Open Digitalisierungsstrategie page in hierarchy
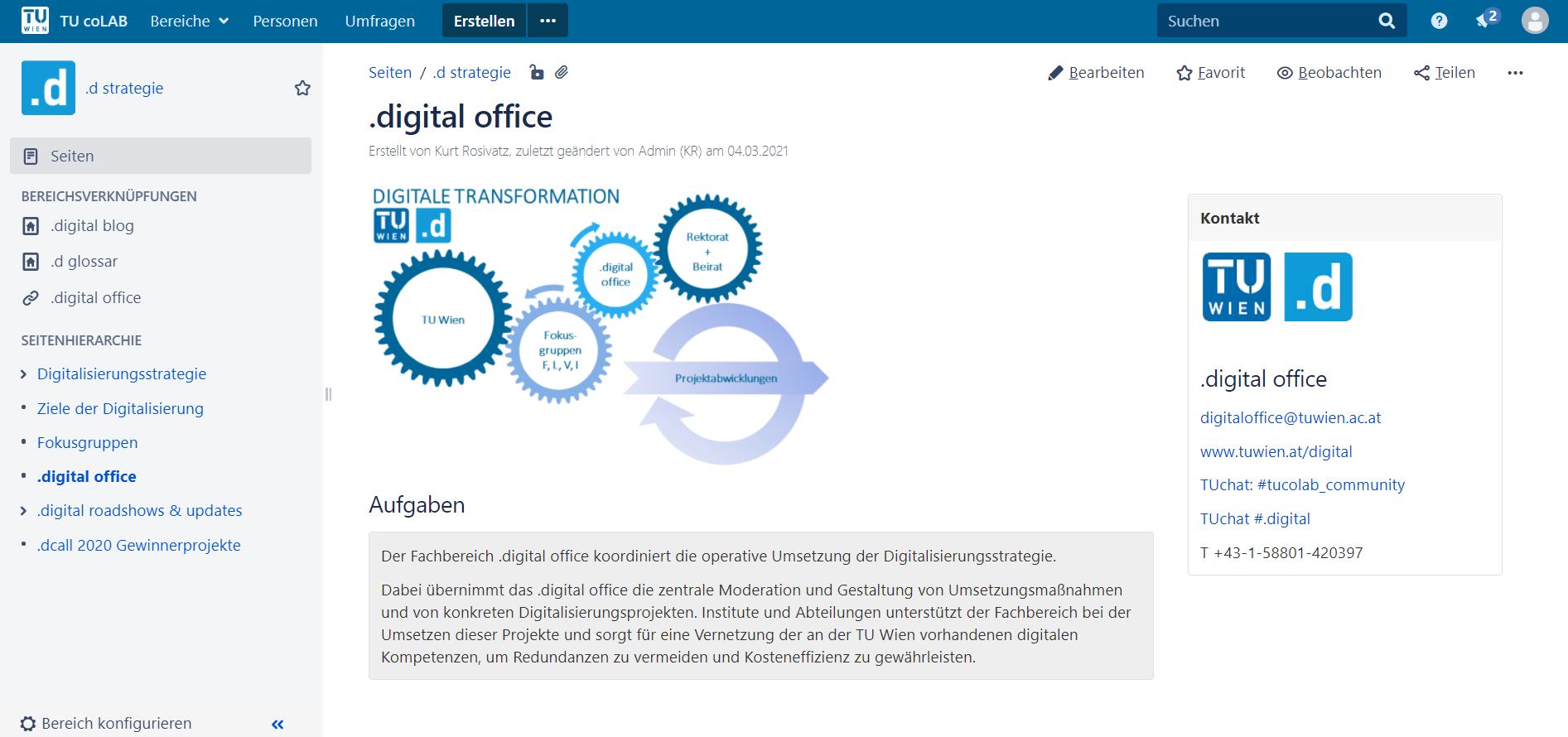 [122, 373]
